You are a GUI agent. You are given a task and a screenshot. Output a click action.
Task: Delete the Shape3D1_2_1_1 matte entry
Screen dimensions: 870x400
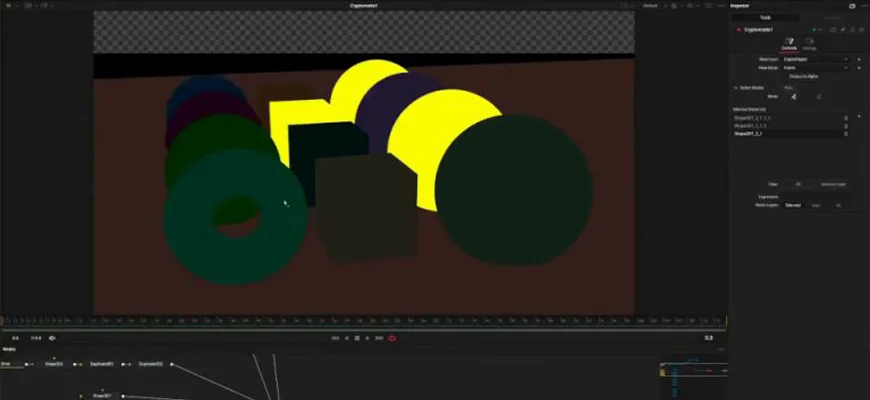[846, 126]
